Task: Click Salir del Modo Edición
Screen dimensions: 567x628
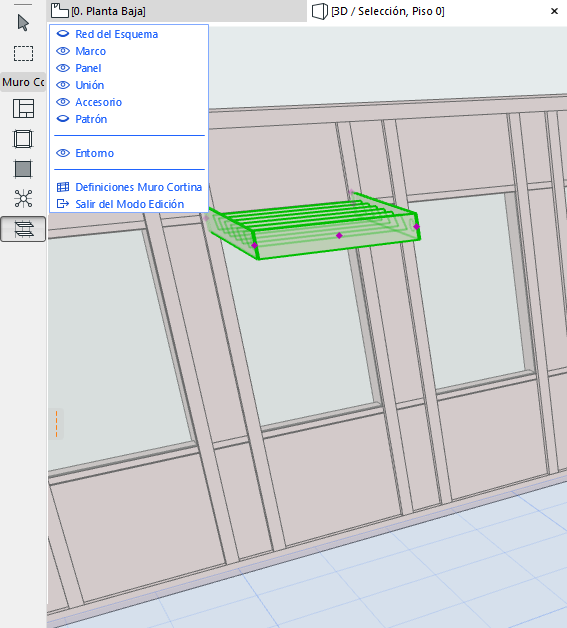Action: 130,204
